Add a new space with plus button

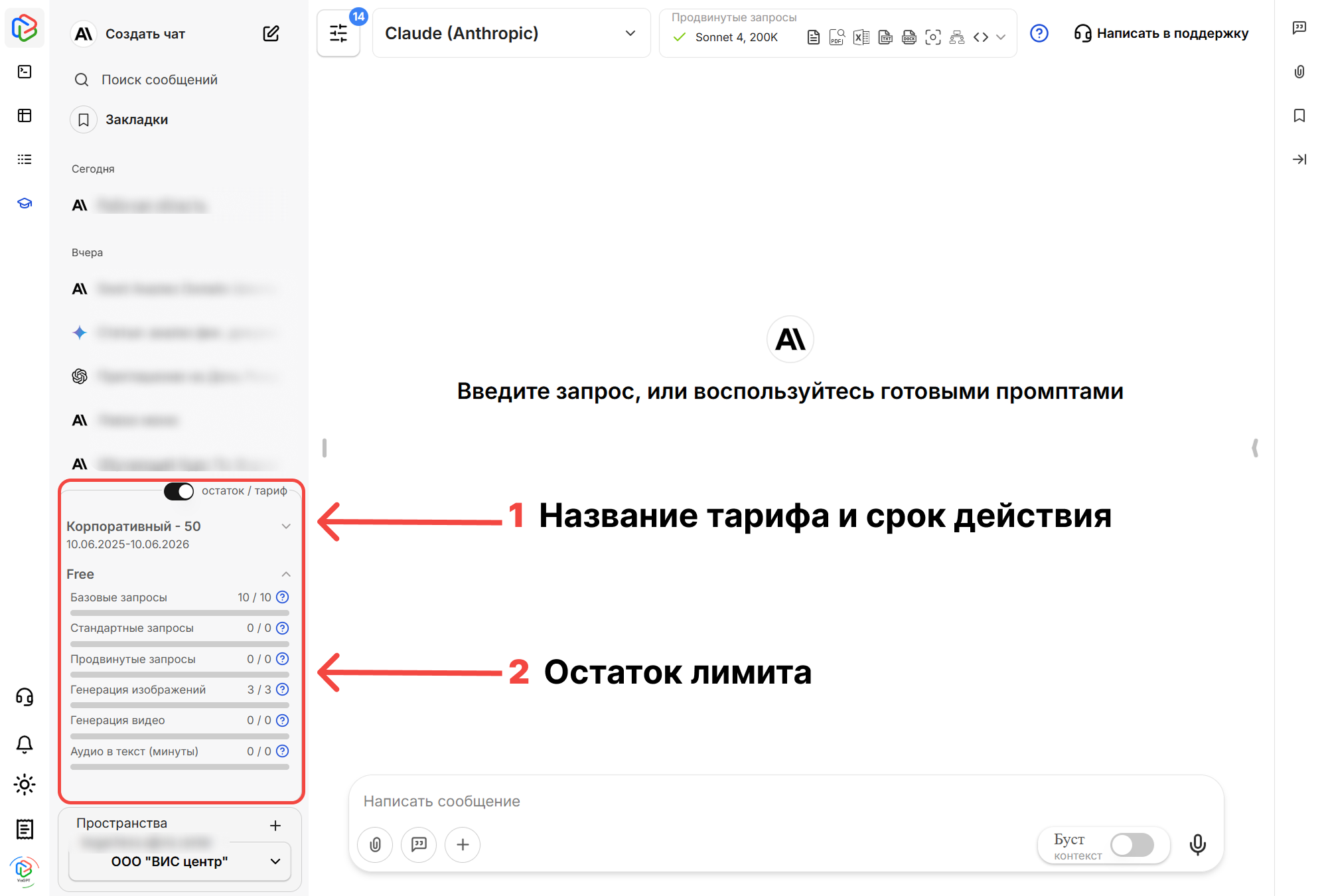[275, 826]
